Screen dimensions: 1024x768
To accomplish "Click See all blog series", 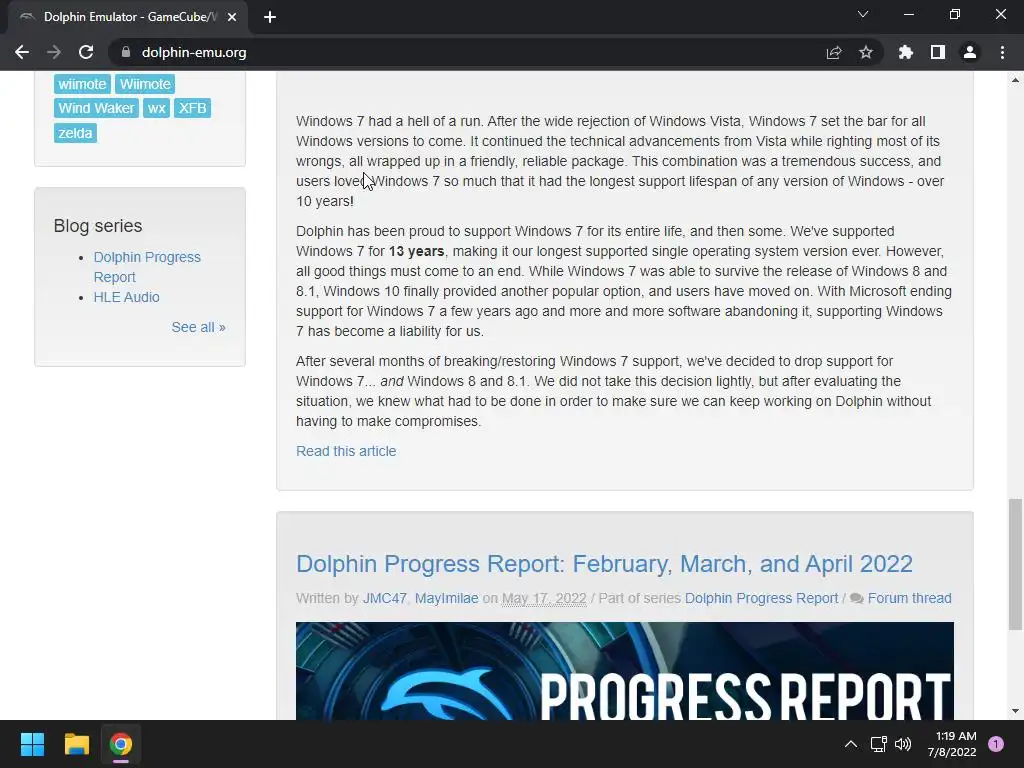I will tap(199, 327).
